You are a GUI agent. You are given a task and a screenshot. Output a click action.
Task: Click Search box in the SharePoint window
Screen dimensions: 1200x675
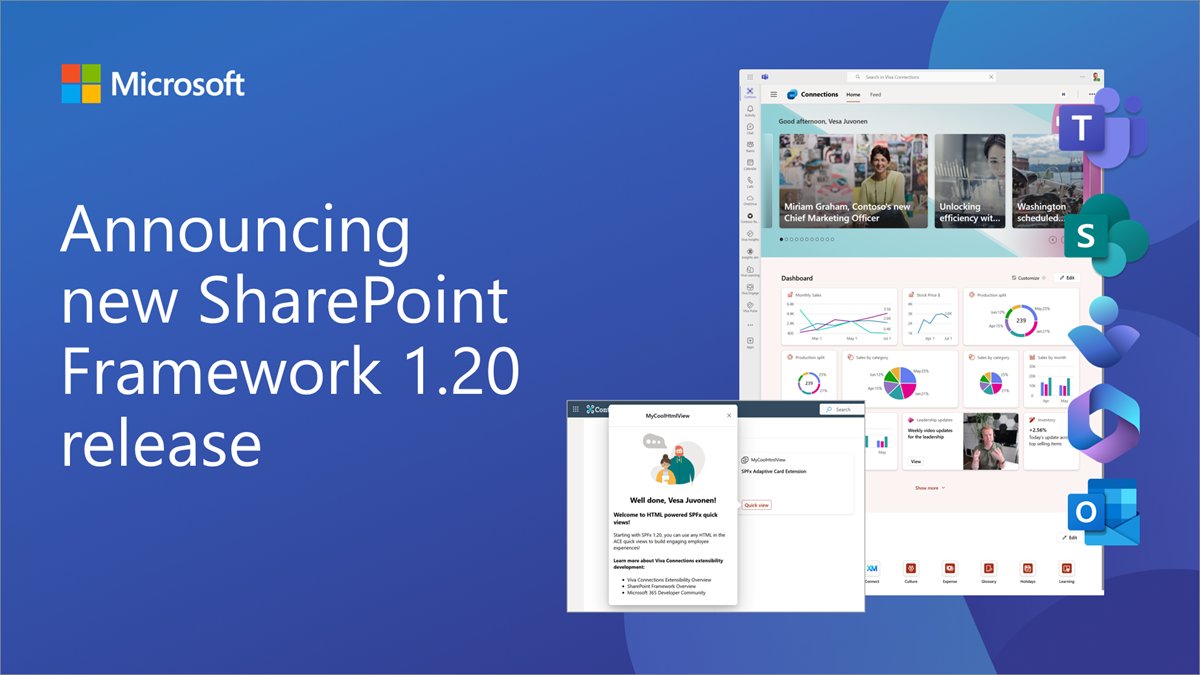(x=841, y=409)
